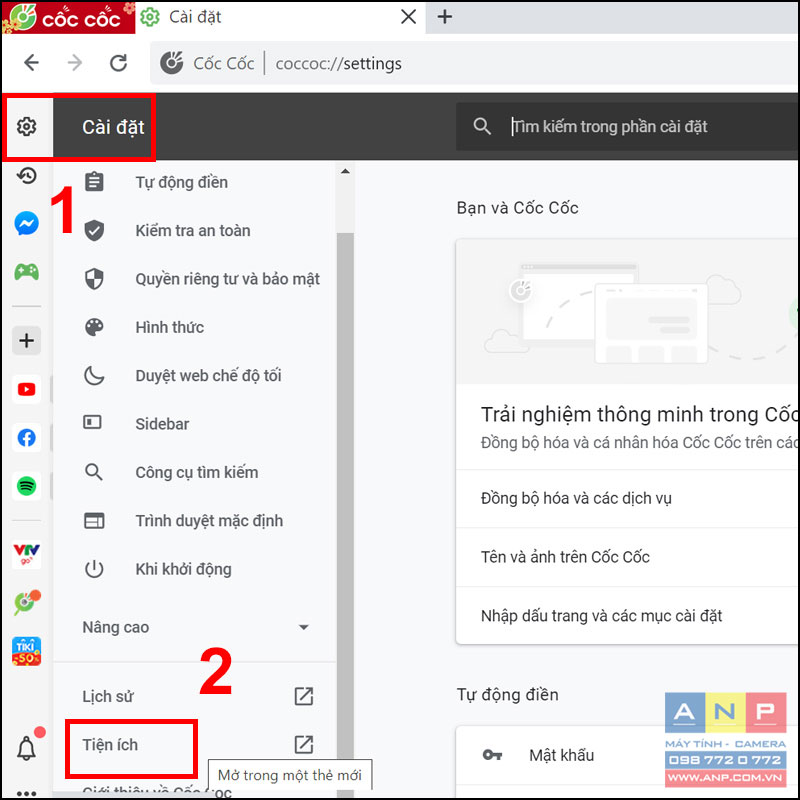The image size is (800, 800).
Task: Open a new tab with plus button
Action: pyautogui.click(x=445, y=17)
